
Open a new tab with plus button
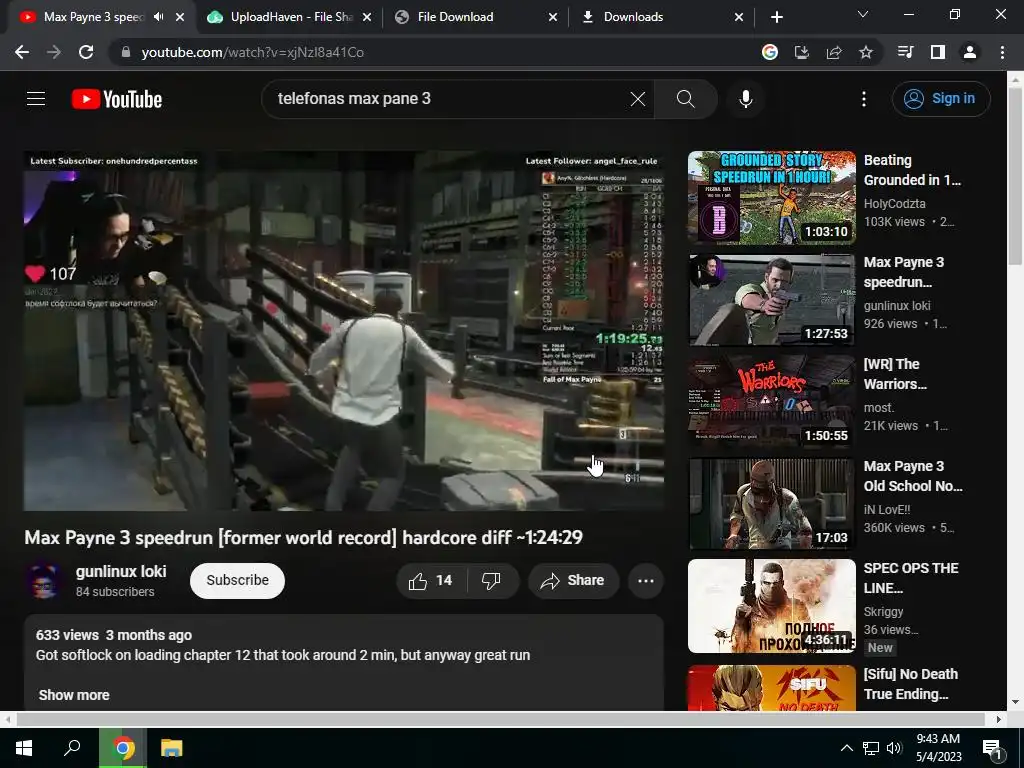point(776,17)
